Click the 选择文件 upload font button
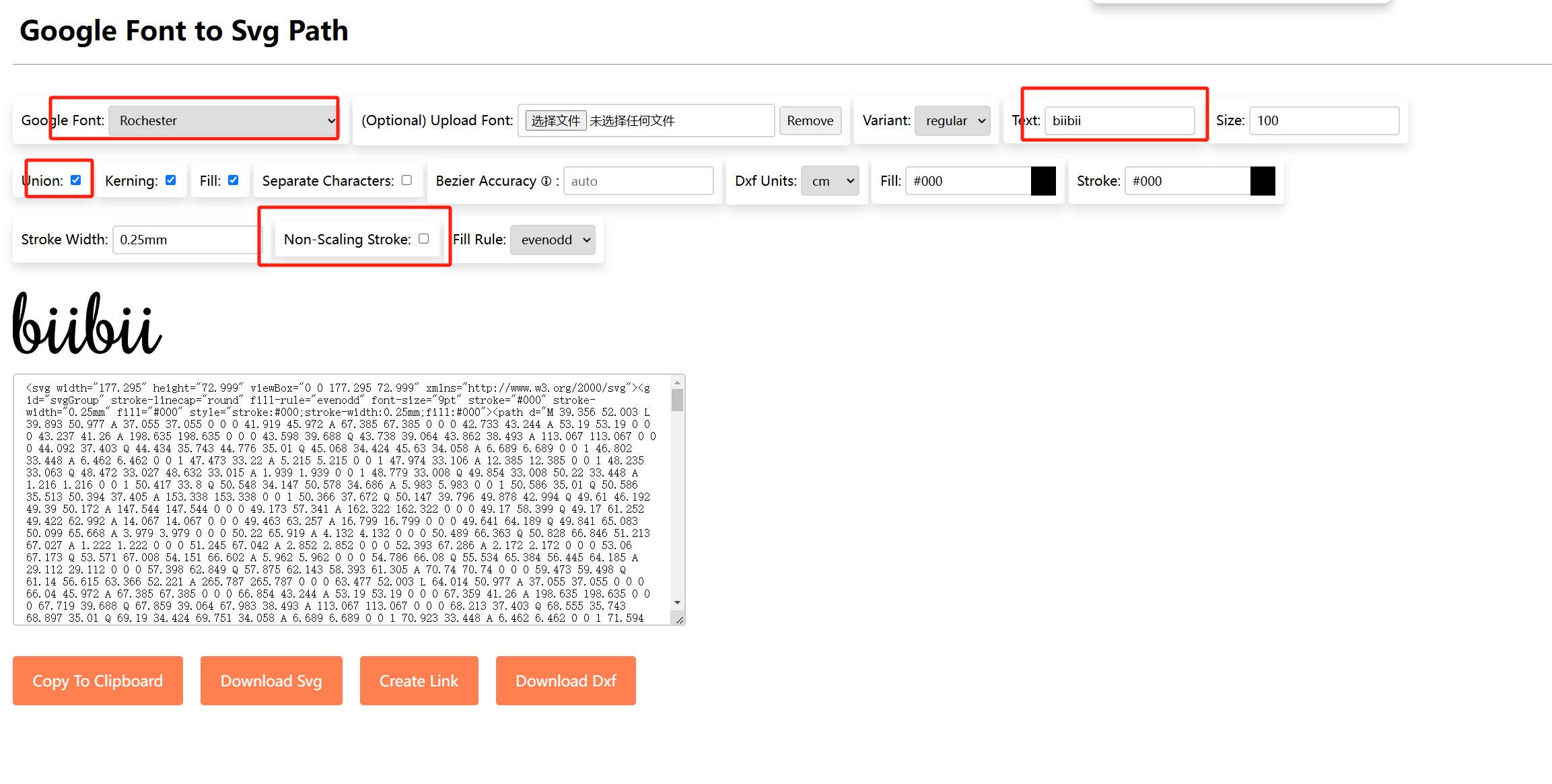The image size is (1552, 784). point(555,120)
